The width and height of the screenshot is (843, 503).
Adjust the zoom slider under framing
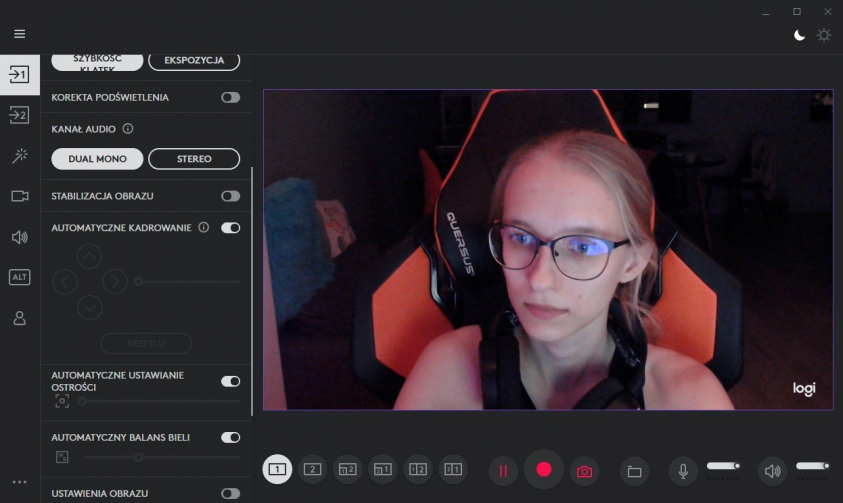188,282
